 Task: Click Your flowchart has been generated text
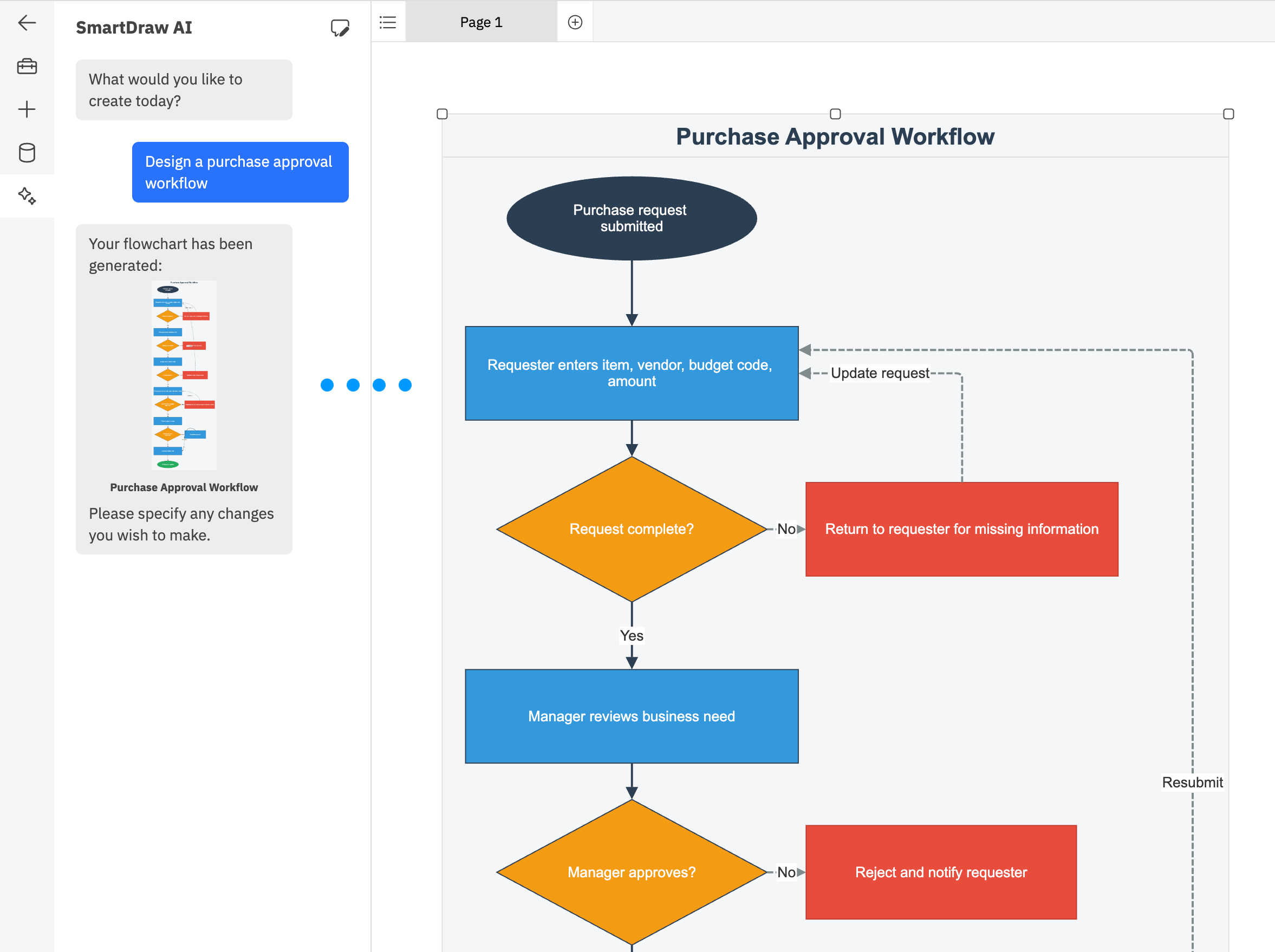coord(171,254)
